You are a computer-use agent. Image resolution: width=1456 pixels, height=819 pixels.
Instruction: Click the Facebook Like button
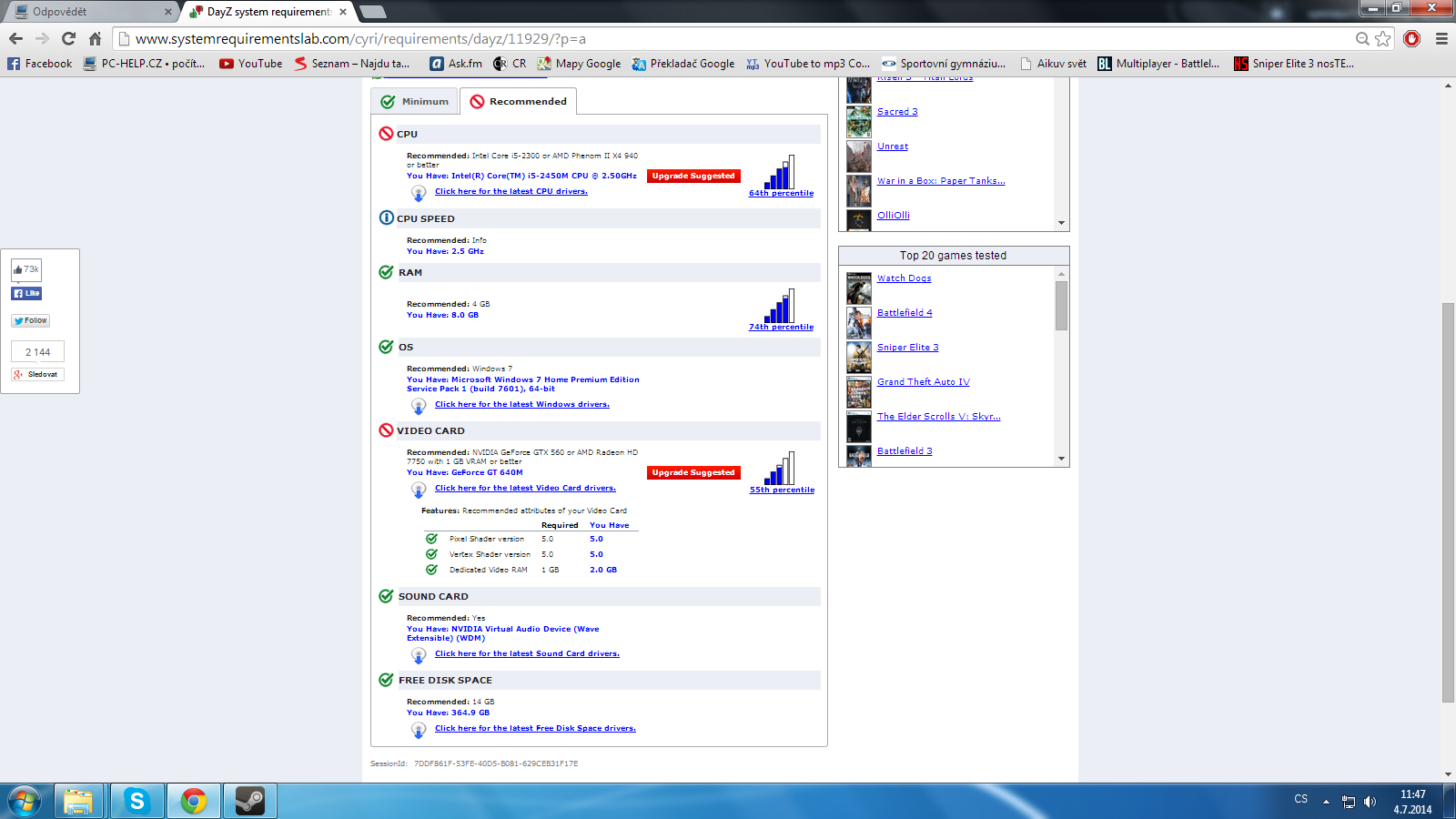coord(26,293)
